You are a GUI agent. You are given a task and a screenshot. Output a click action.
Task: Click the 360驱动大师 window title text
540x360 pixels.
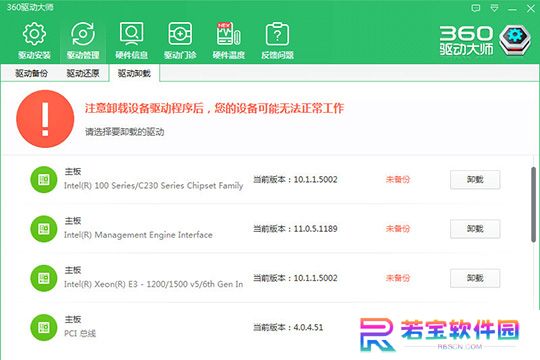pos(30,7)
